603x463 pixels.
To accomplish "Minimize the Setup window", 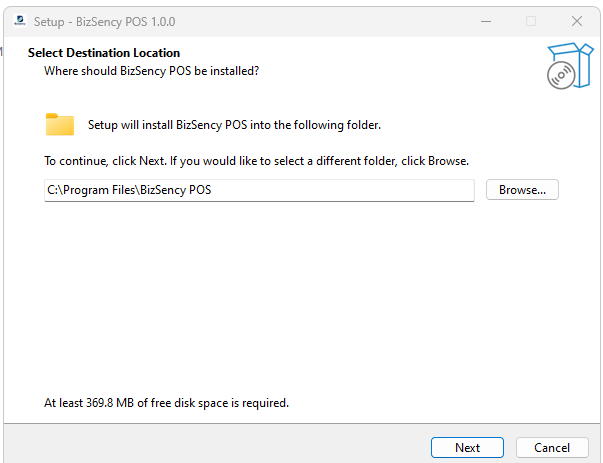I will pyautogui.click(x=486, y=21).
